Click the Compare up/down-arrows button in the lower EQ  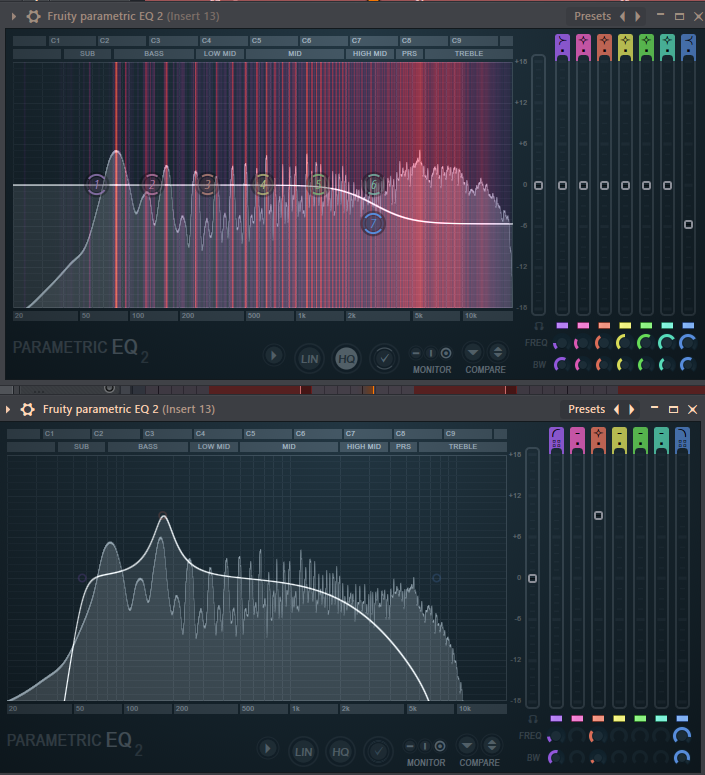click(492, 746)
